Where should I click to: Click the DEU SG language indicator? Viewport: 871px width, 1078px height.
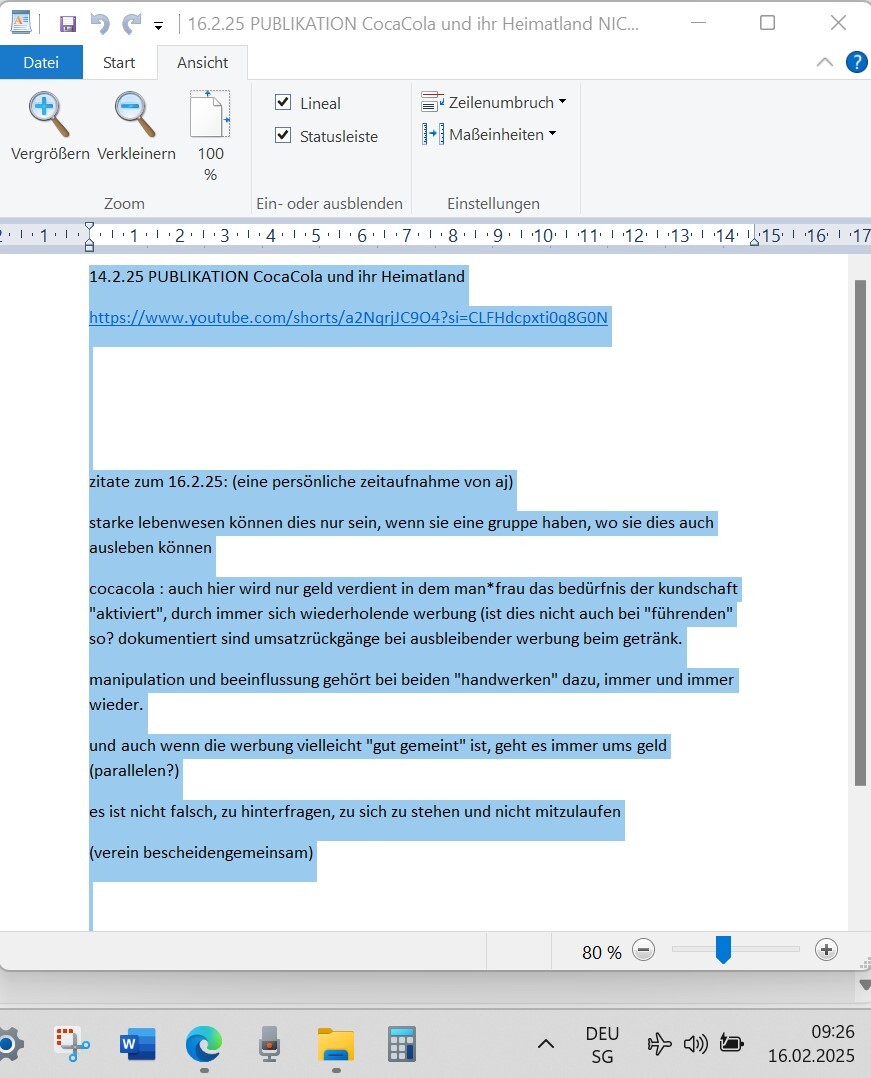602,1045
